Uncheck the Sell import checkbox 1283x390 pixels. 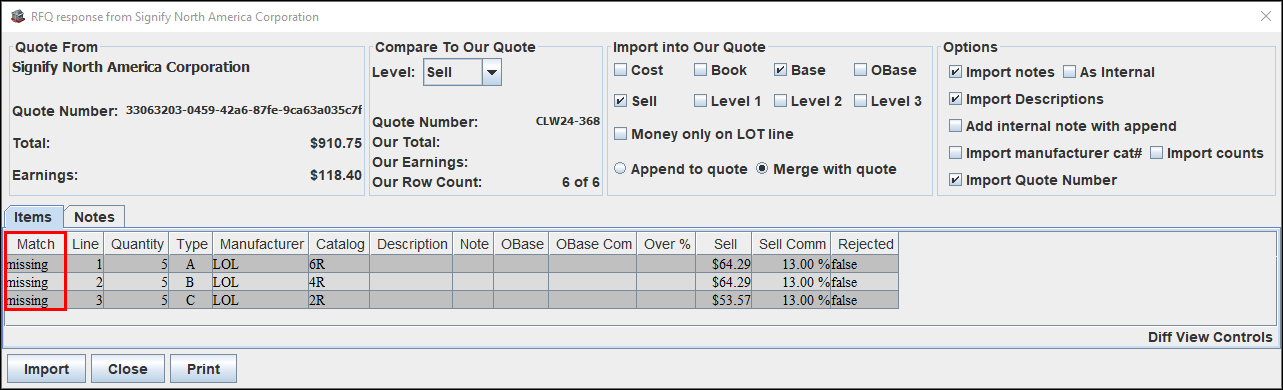click(x=621, y=101)
